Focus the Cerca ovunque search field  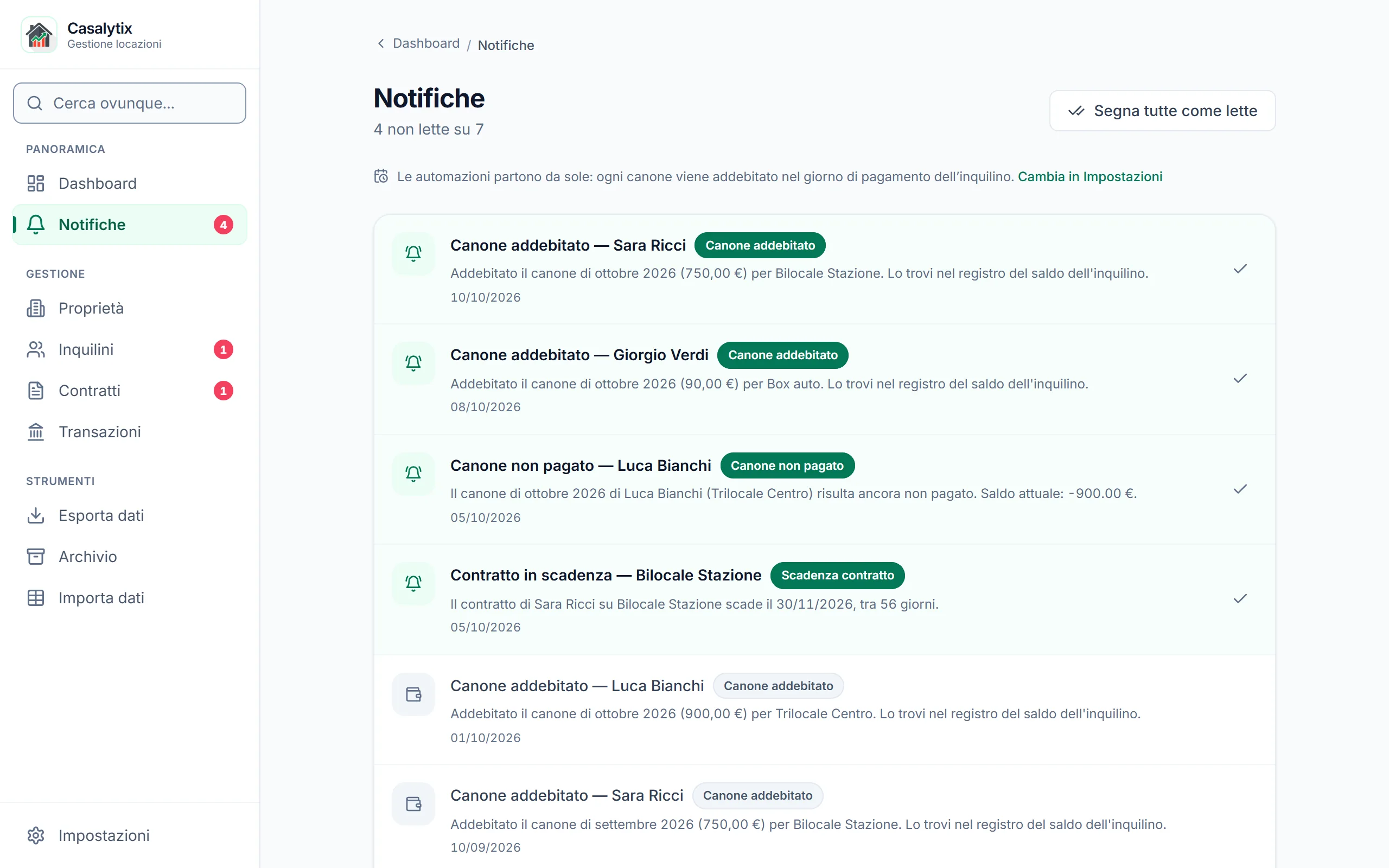click(130, 103)
